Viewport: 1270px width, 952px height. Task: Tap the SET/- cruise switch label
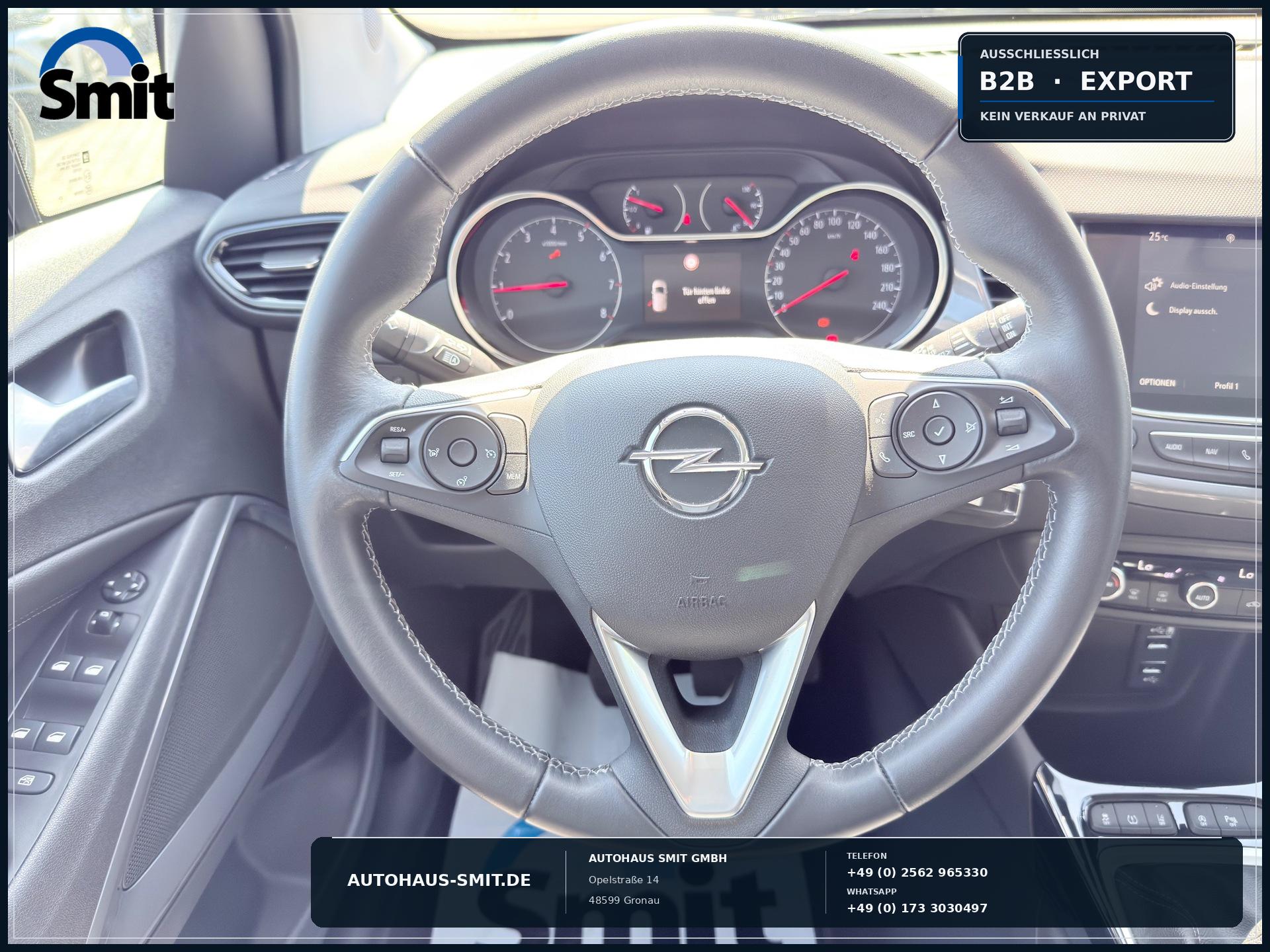[x=396, y=474]
